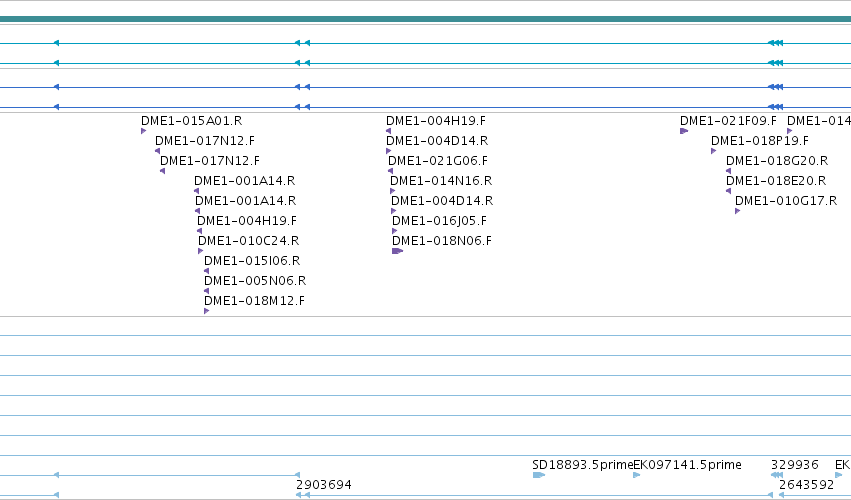Click the arrow marker under DME1-005N06.R
The height and width of the screenshot is (500, 851).
click(x=206, y=291)
